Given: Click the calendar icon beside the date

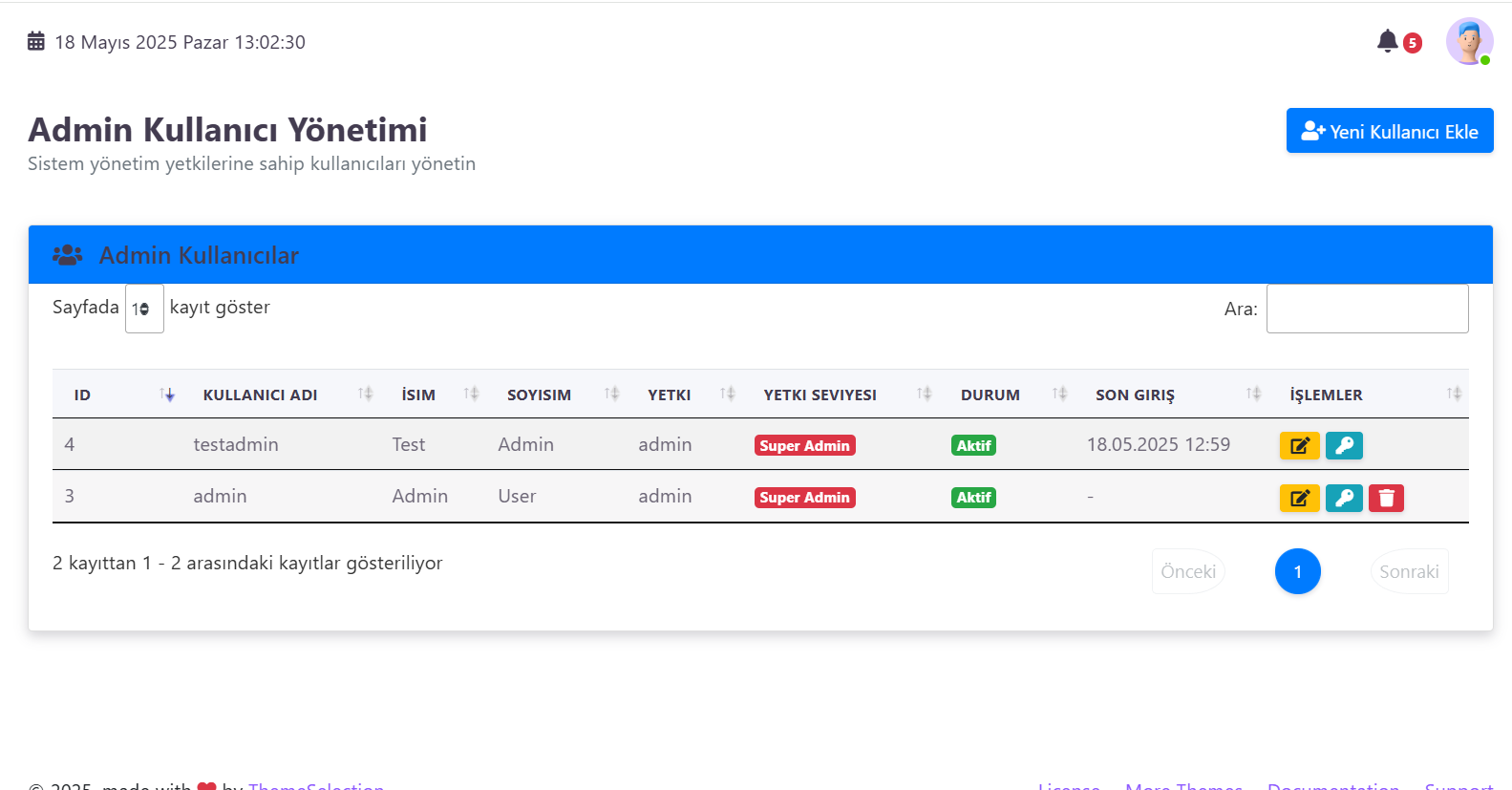Looking at the screenshot, I should pyautogui.click(x=36, y=41).
